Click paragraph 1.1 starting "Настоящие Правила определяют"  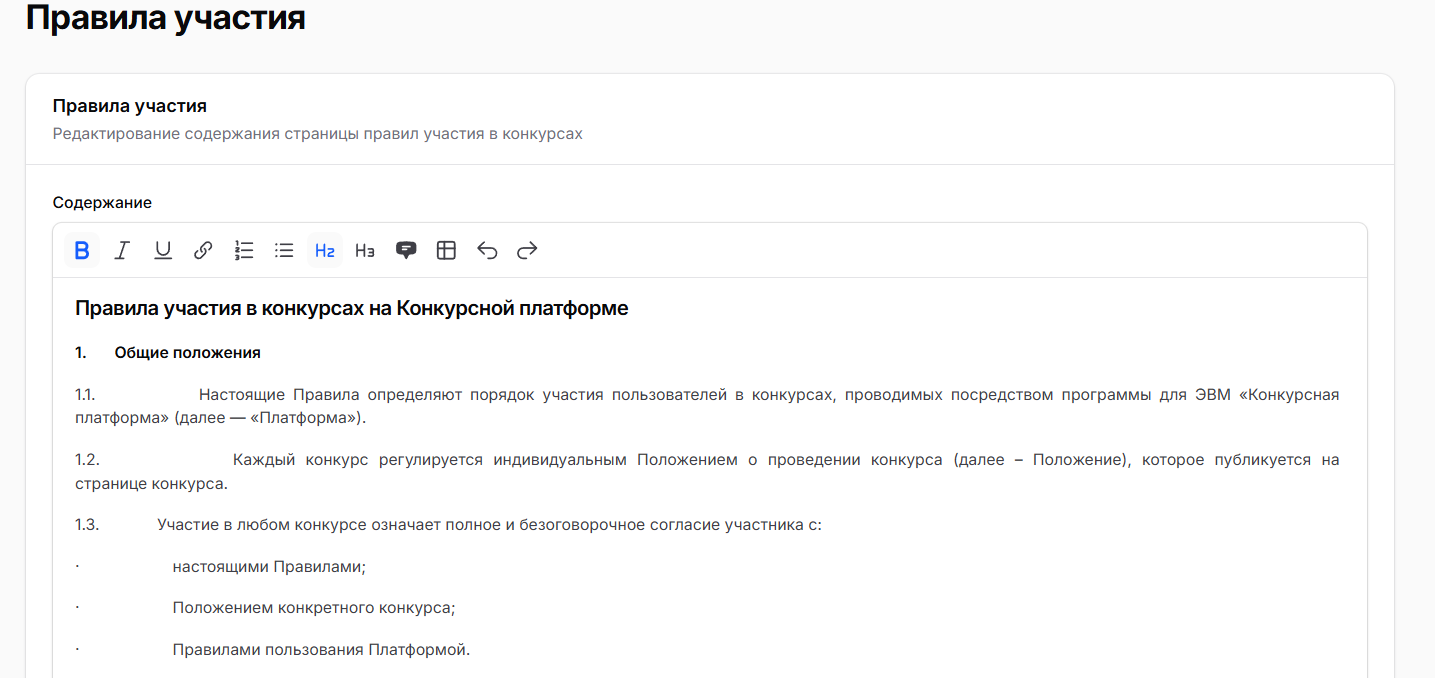tap(707, 406)
